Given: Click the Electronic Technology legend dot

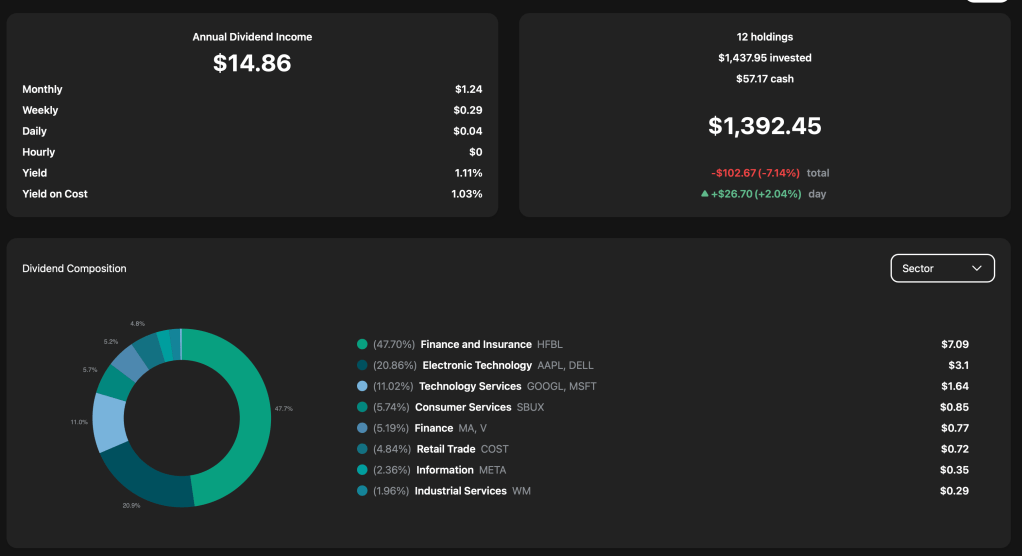Looking at the screenshot, I should 362,365.
